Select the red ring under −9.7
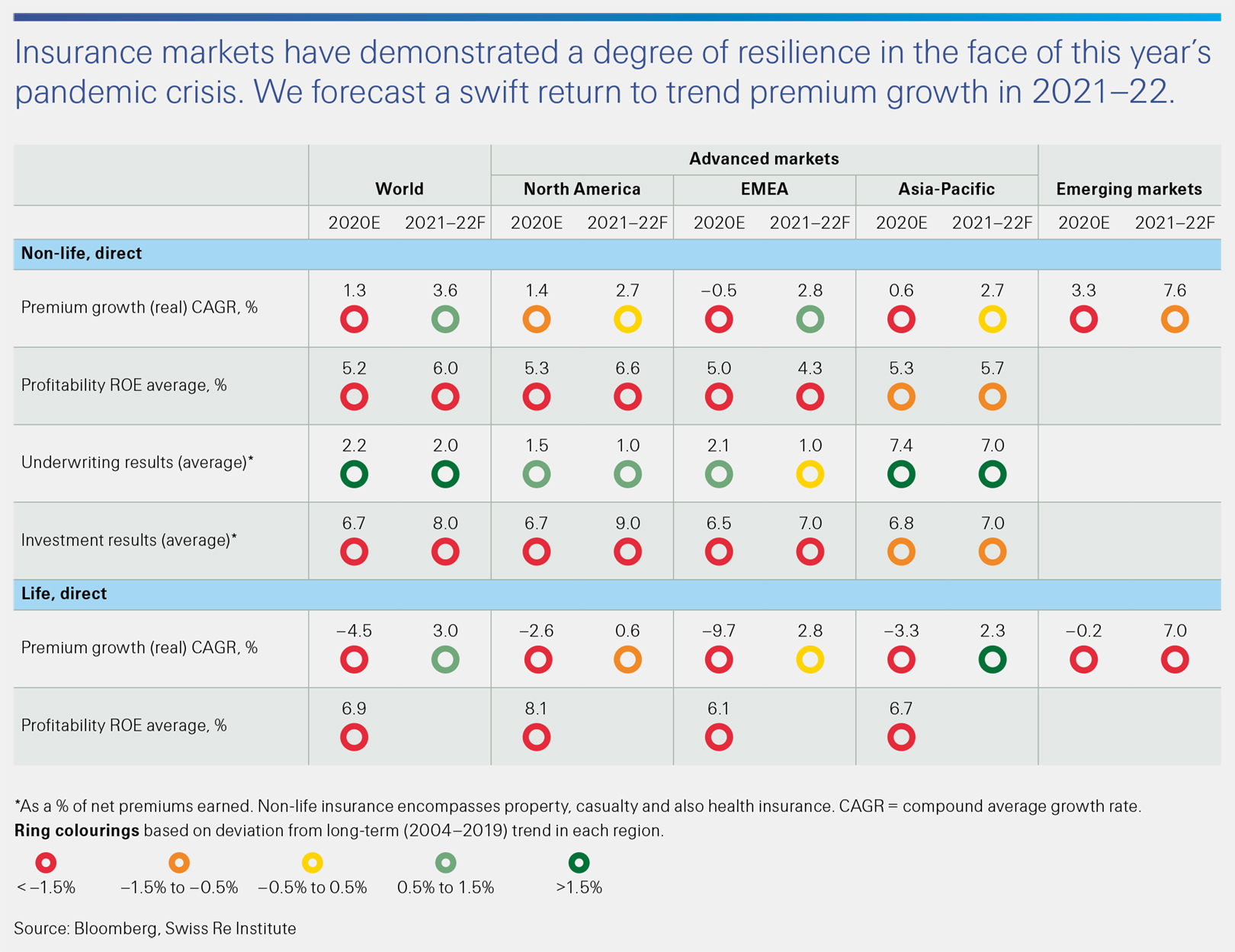 point(718,659)
